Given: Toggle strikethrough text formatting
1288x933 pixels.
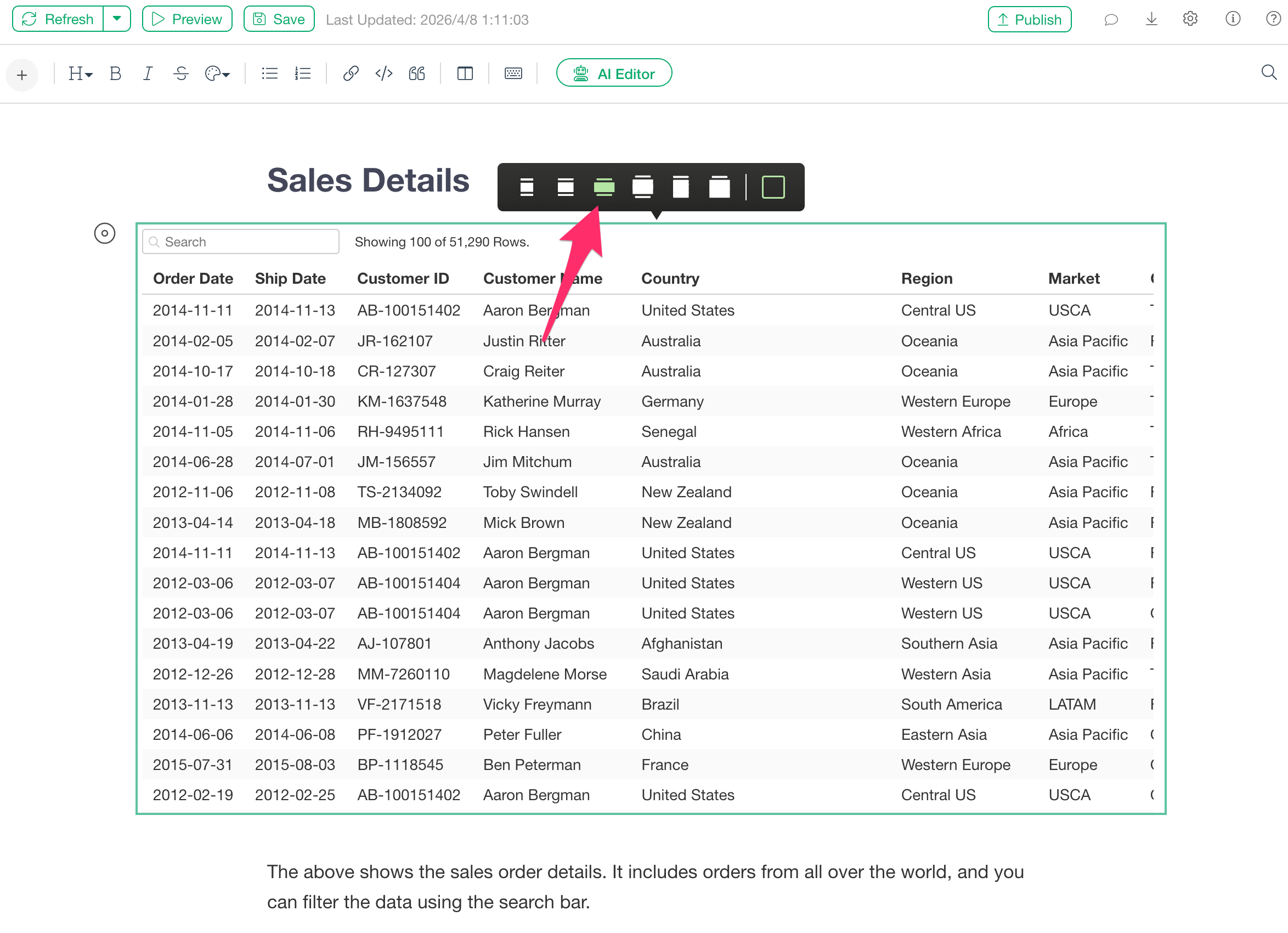Looking at the screenshot, I should [181, 74].
